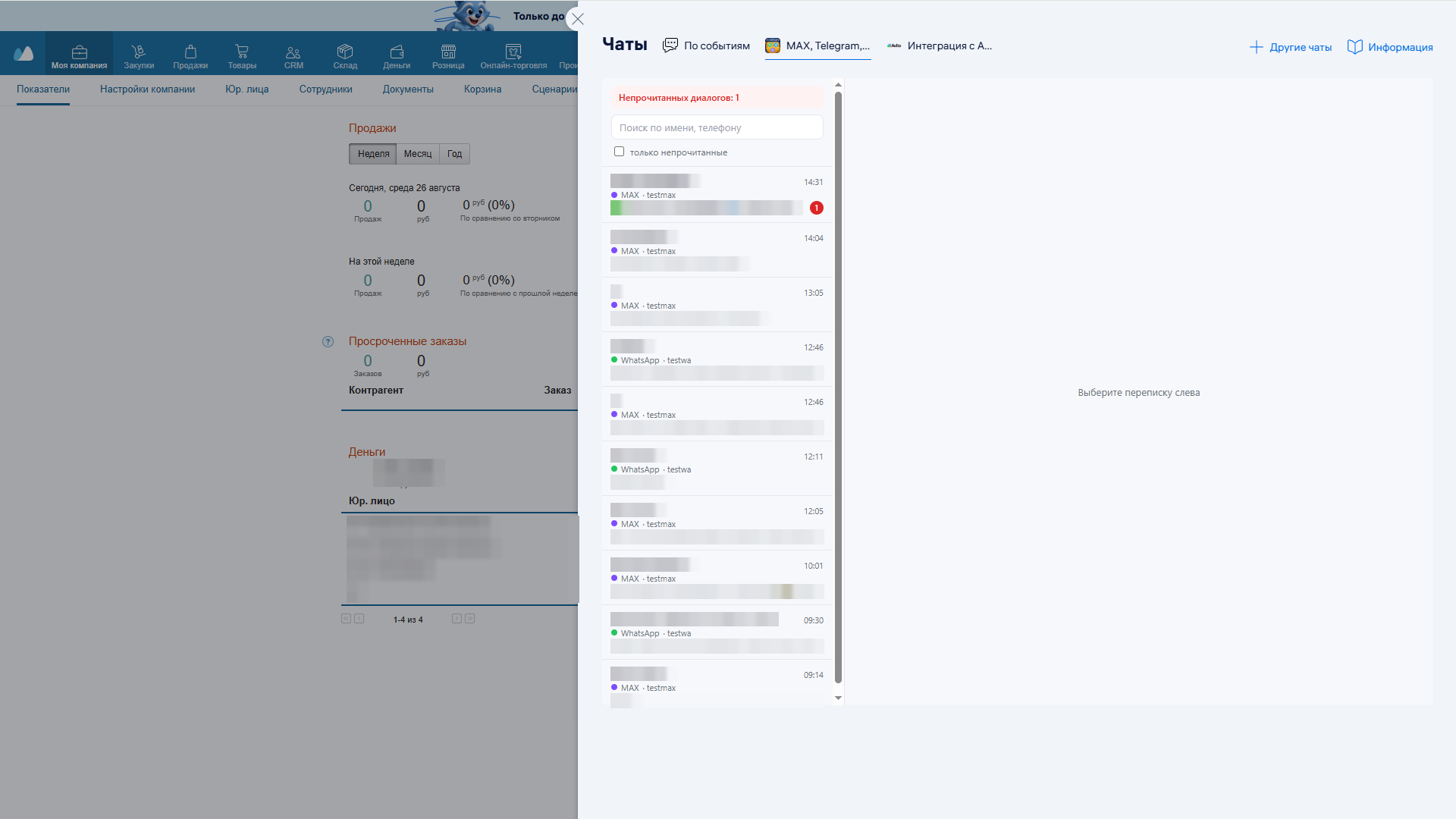Click the Просроченные заказы heading link
The height and width of the screenshot is (819, 1456).
(x=407, y=341)
